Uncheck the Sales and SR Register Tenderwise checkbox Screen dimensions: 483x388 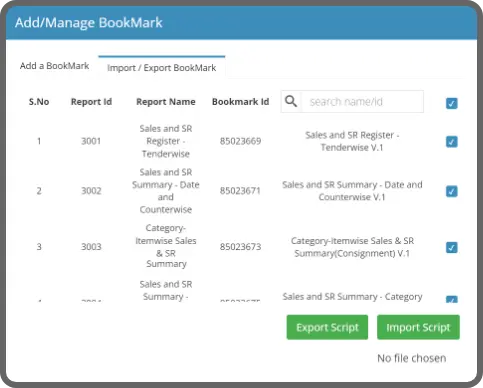coord(452,142)
